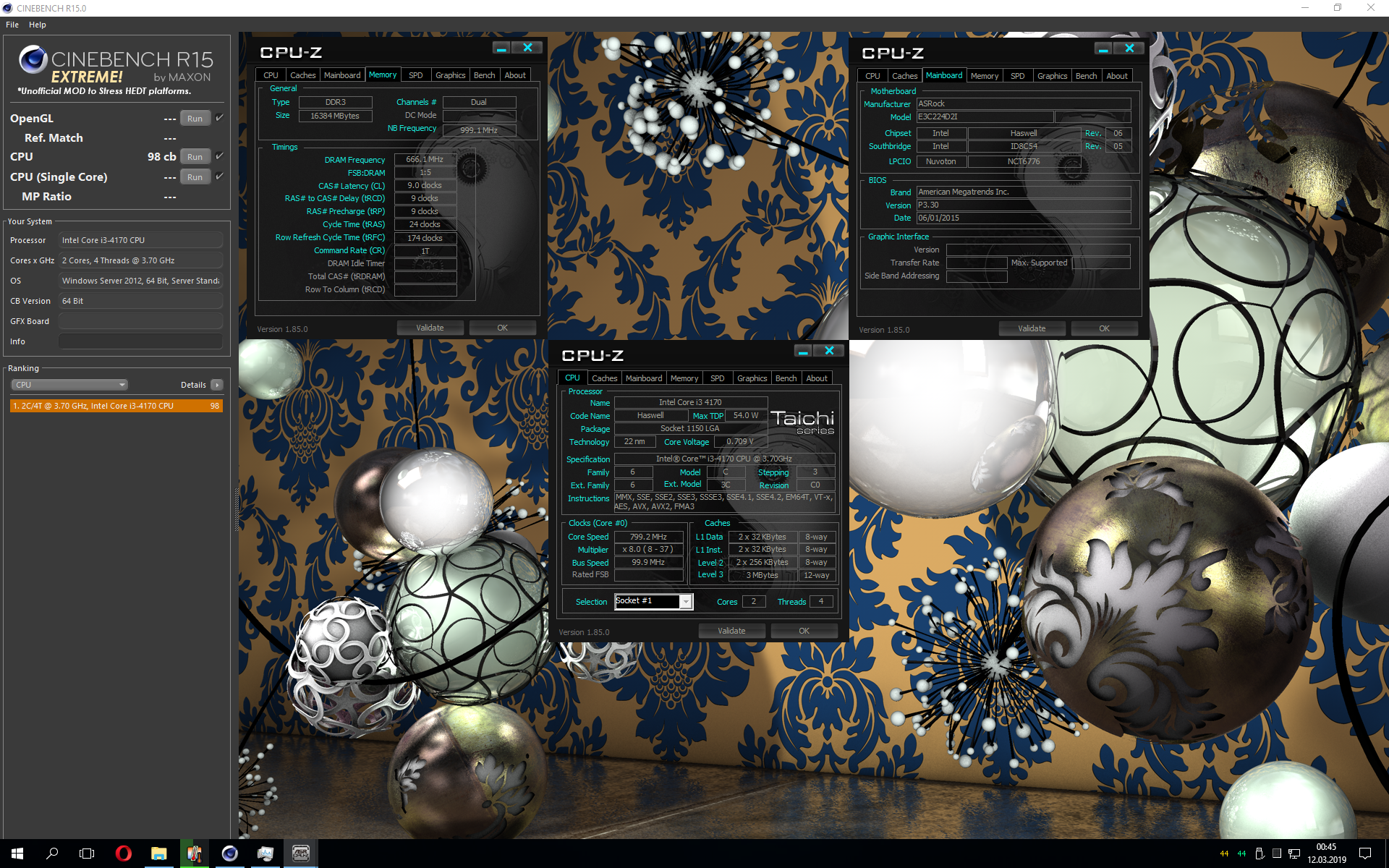Image resolution: width=1389 pixels, height=868 pixels.
Task: Minimize the CPU tab CPU-Z window
Action: click(x=803, y=351)
